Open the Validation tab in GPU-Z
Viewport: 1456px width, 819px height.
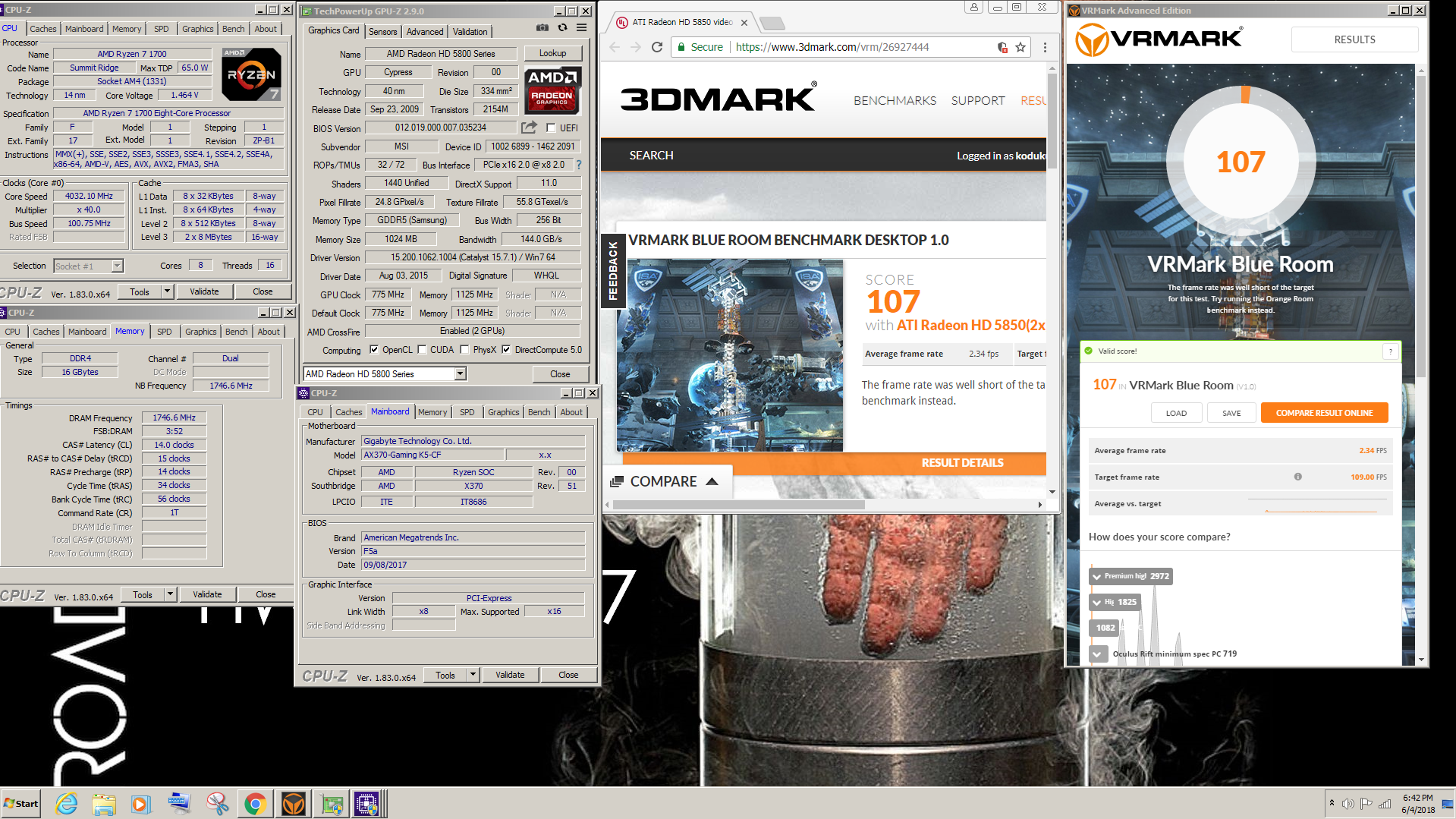(x=470, y=32)
